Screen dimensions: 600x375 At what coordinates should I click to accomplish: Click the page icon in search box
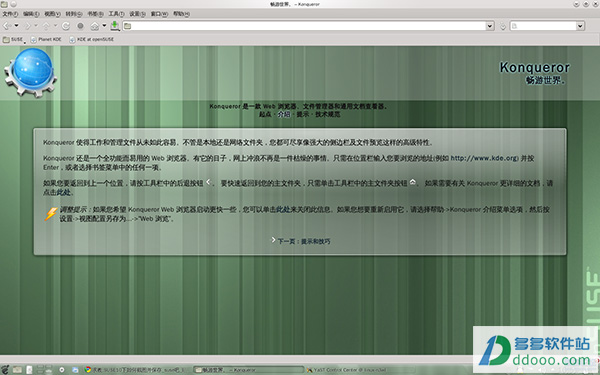coord(515,26)
